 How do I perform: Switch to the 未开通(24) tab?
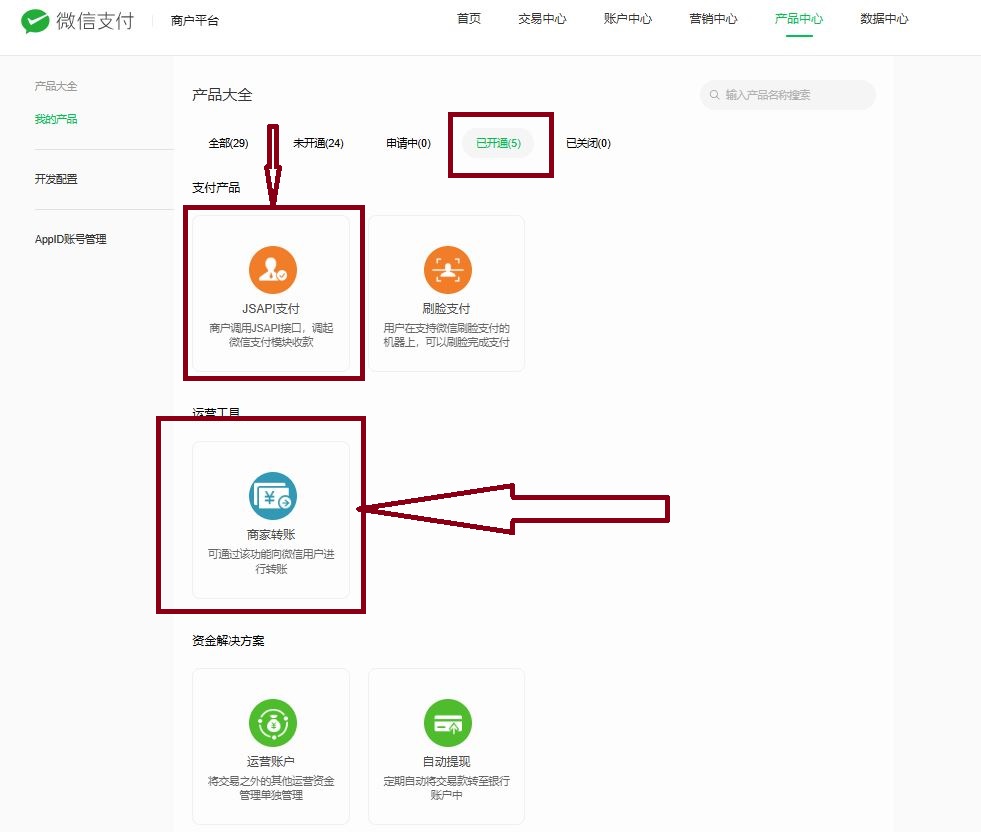pos(318,143)
